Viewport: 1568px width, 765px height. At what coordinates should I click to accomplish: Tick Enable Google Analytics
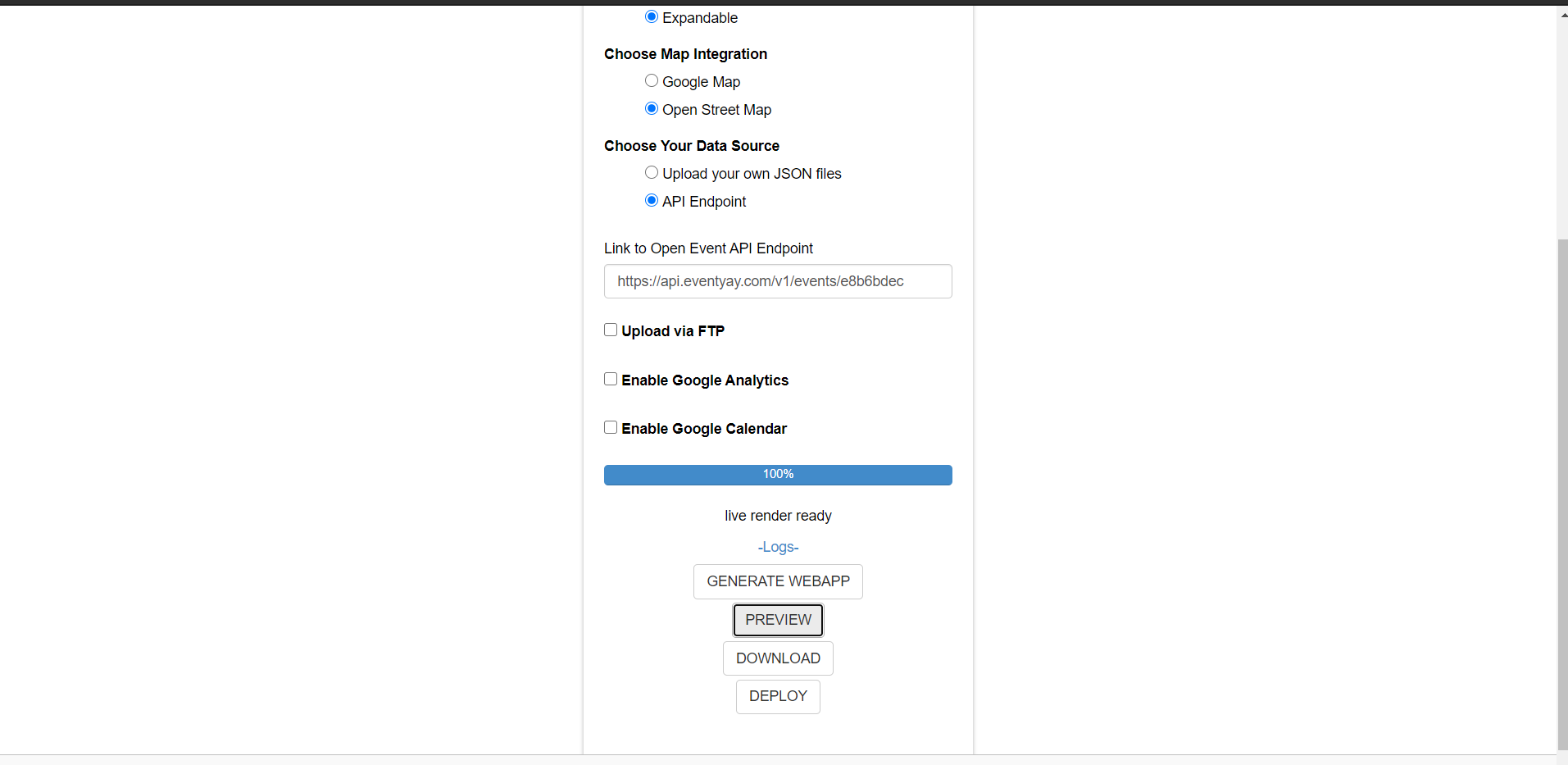(611, 379)
